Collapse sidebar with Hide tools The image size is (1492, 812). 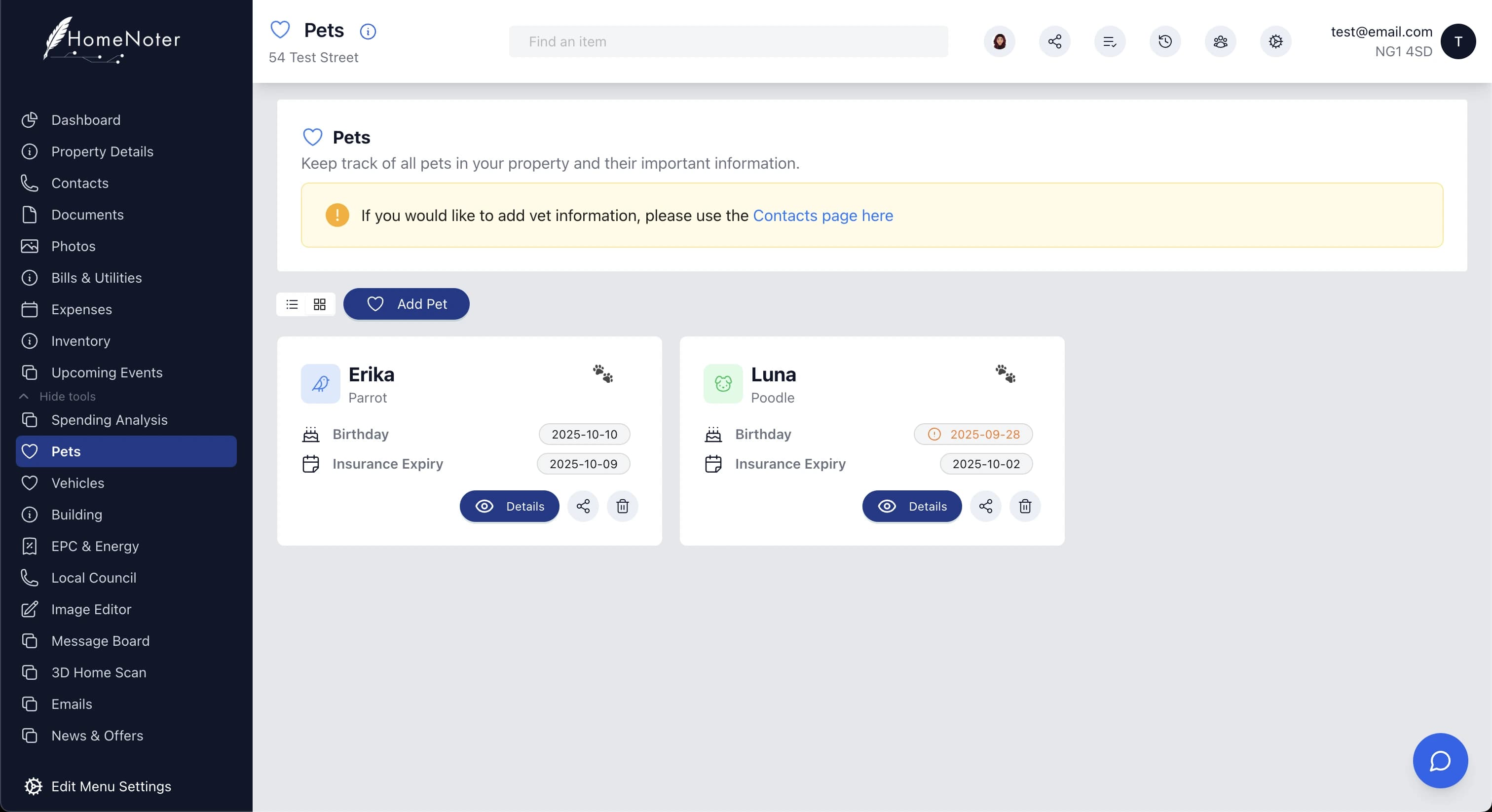click(67, 396)
